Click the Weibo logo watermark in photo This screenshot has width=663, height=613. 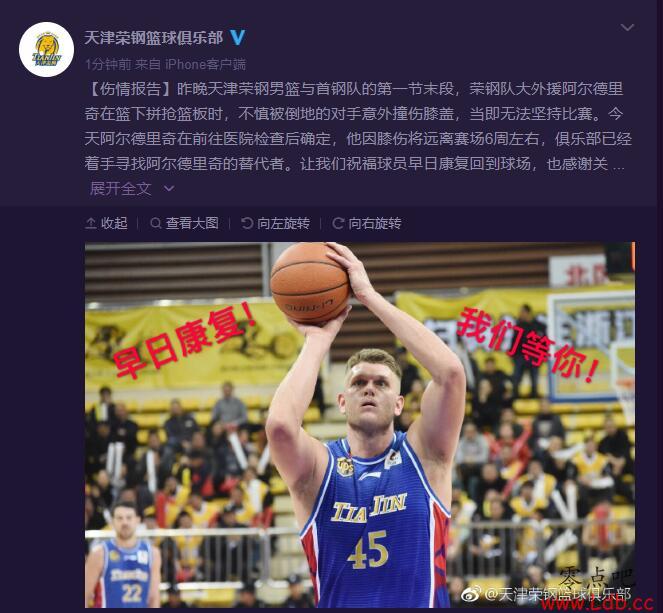coord(470,594)
